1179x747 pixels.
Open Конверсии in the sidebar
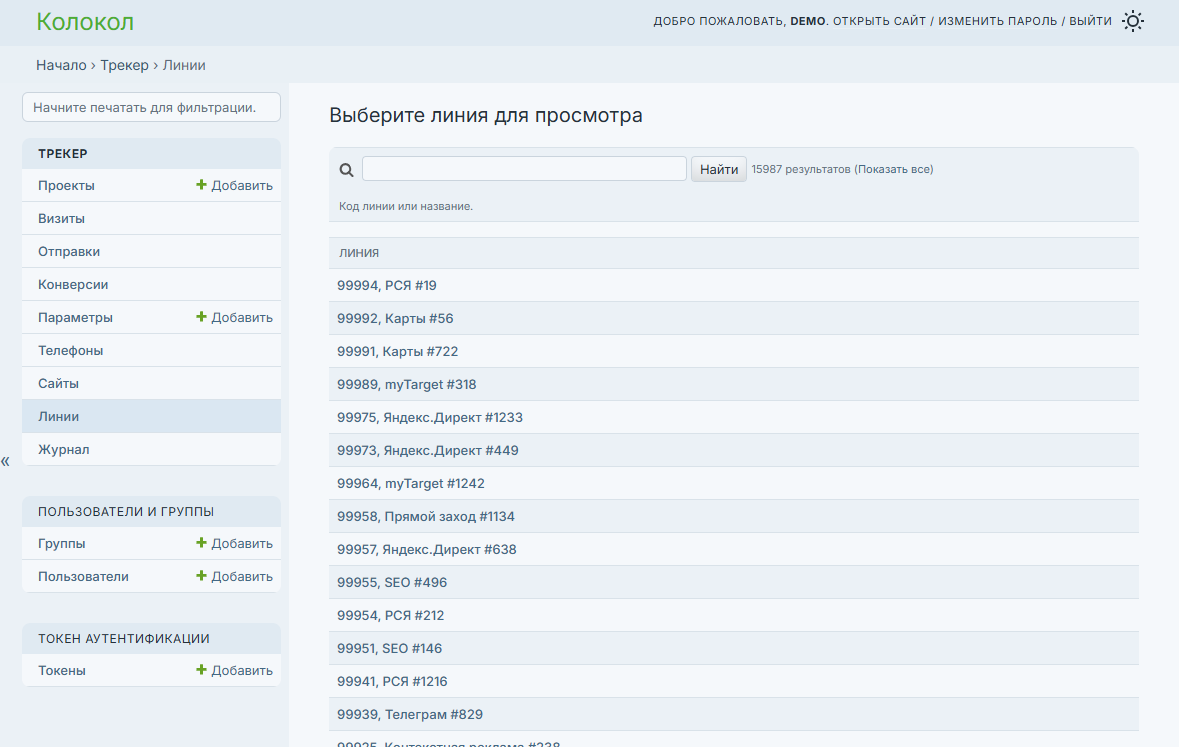(73, 284)
